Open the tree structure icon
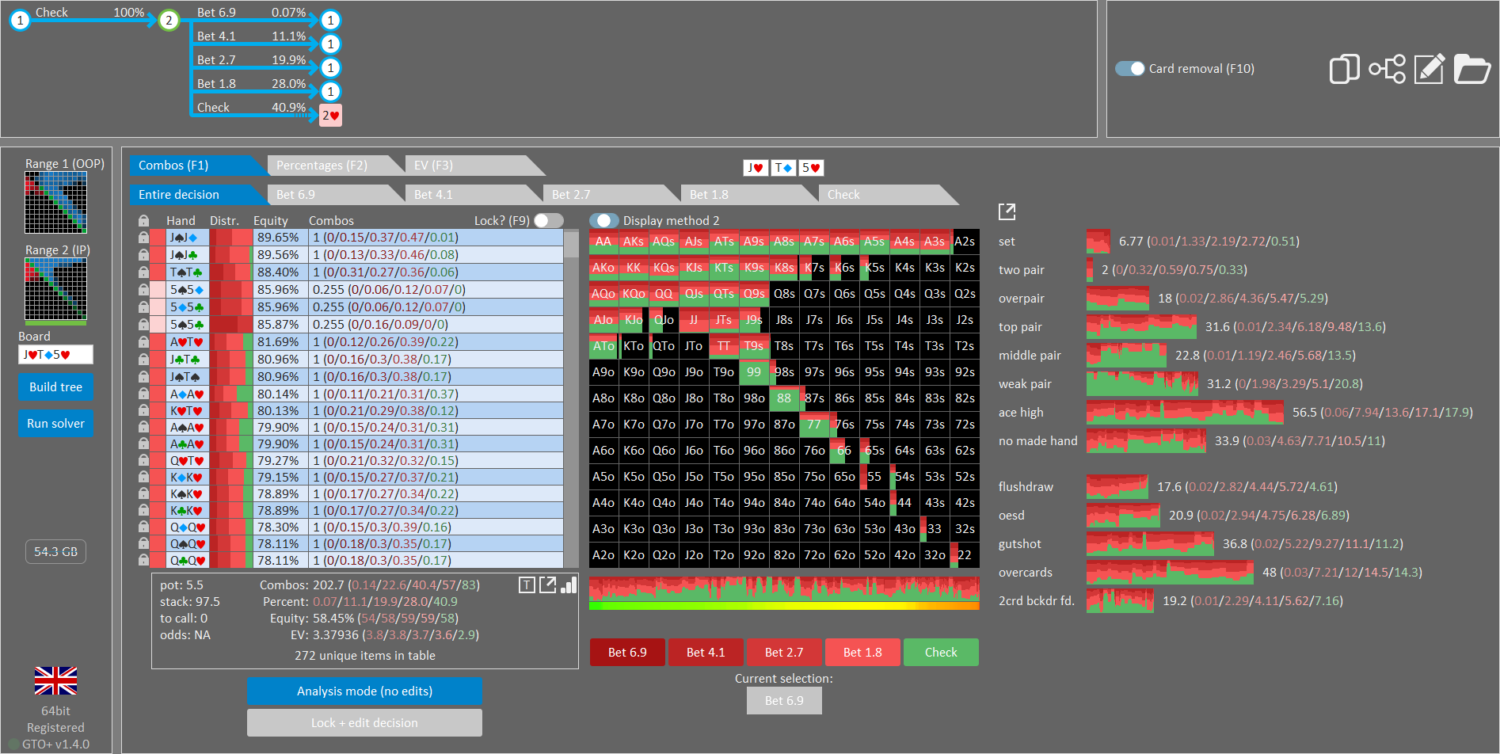 coord(1387,69)
